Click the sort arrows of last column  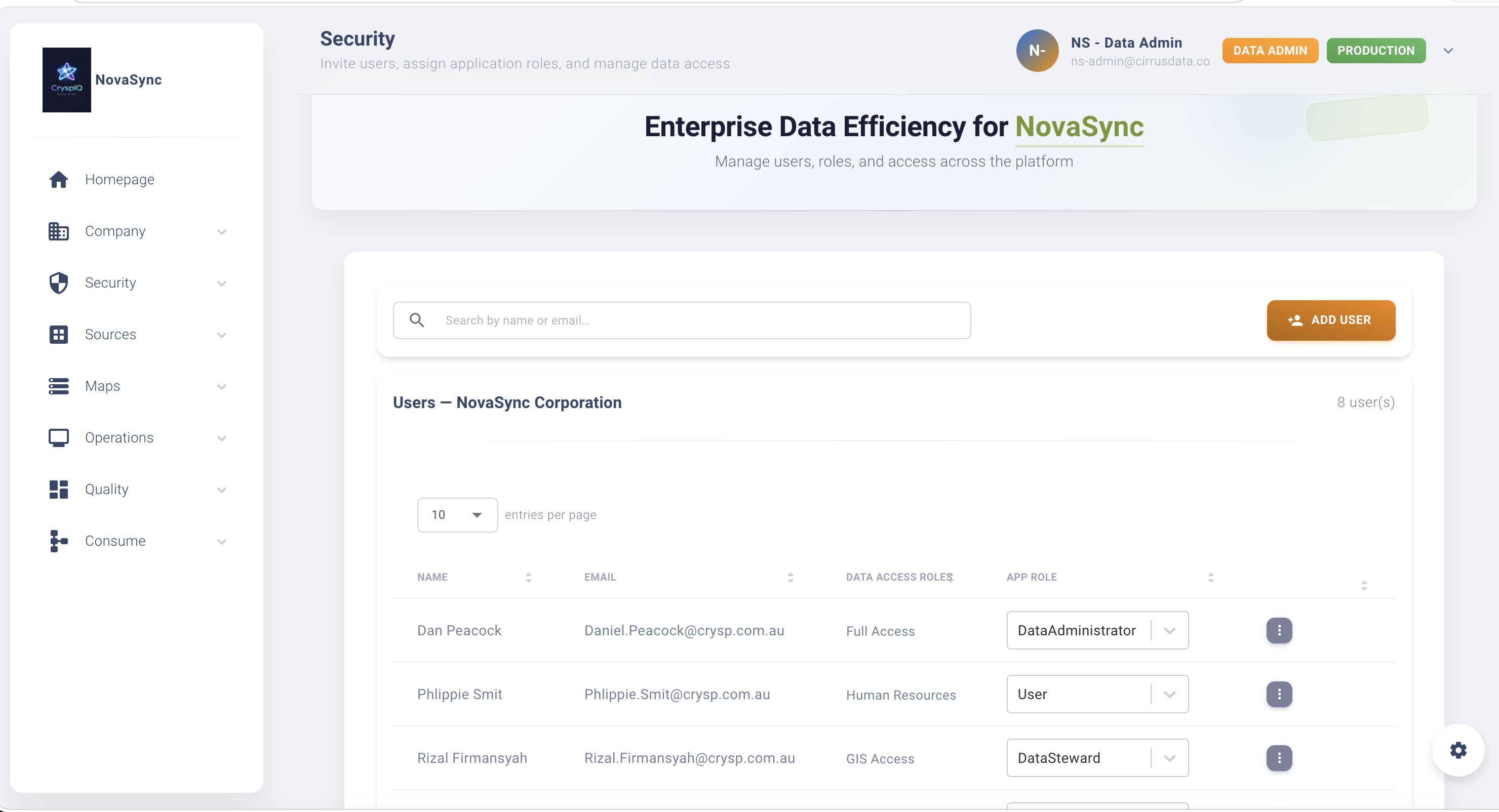pos(1364,586)
